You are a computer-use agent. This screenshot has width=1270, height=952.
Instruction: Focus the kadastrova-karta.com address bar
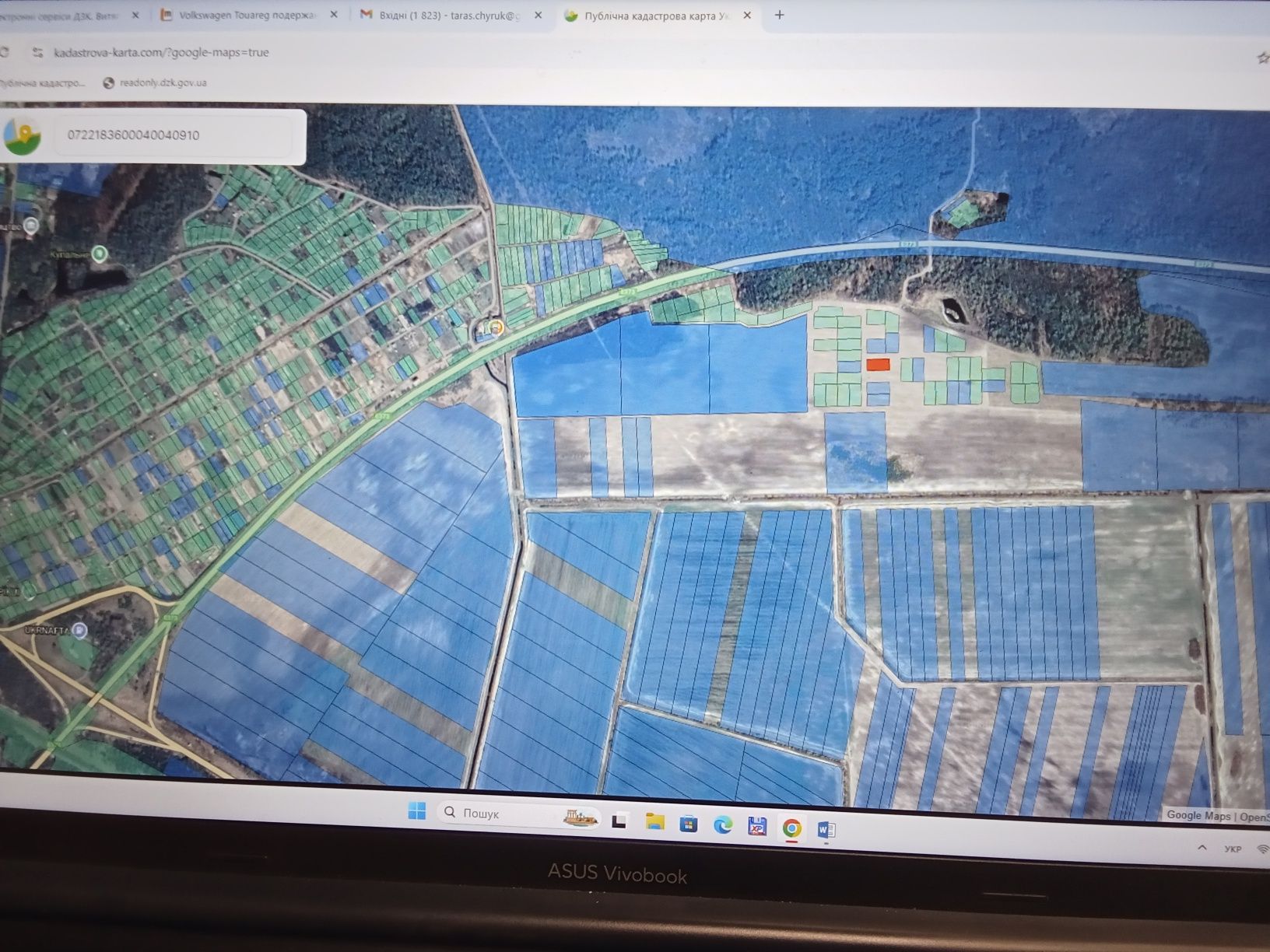pyautogui.click(x=161, y=52)
